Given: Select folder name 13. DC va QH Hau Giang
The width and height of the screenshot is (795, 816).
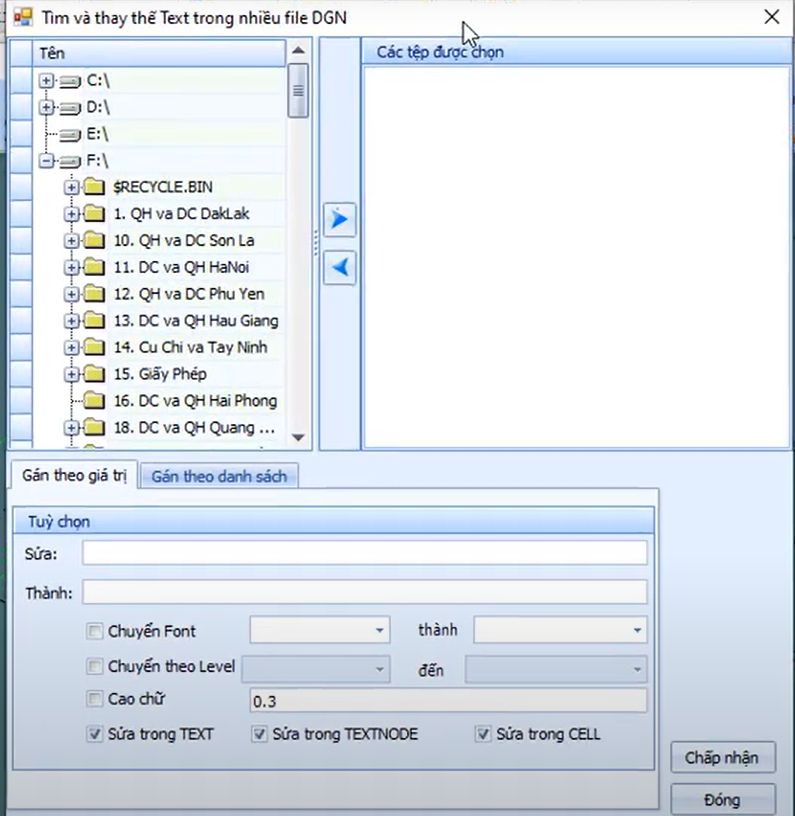Looking at the screenshot, I should [x=196, y=321].
